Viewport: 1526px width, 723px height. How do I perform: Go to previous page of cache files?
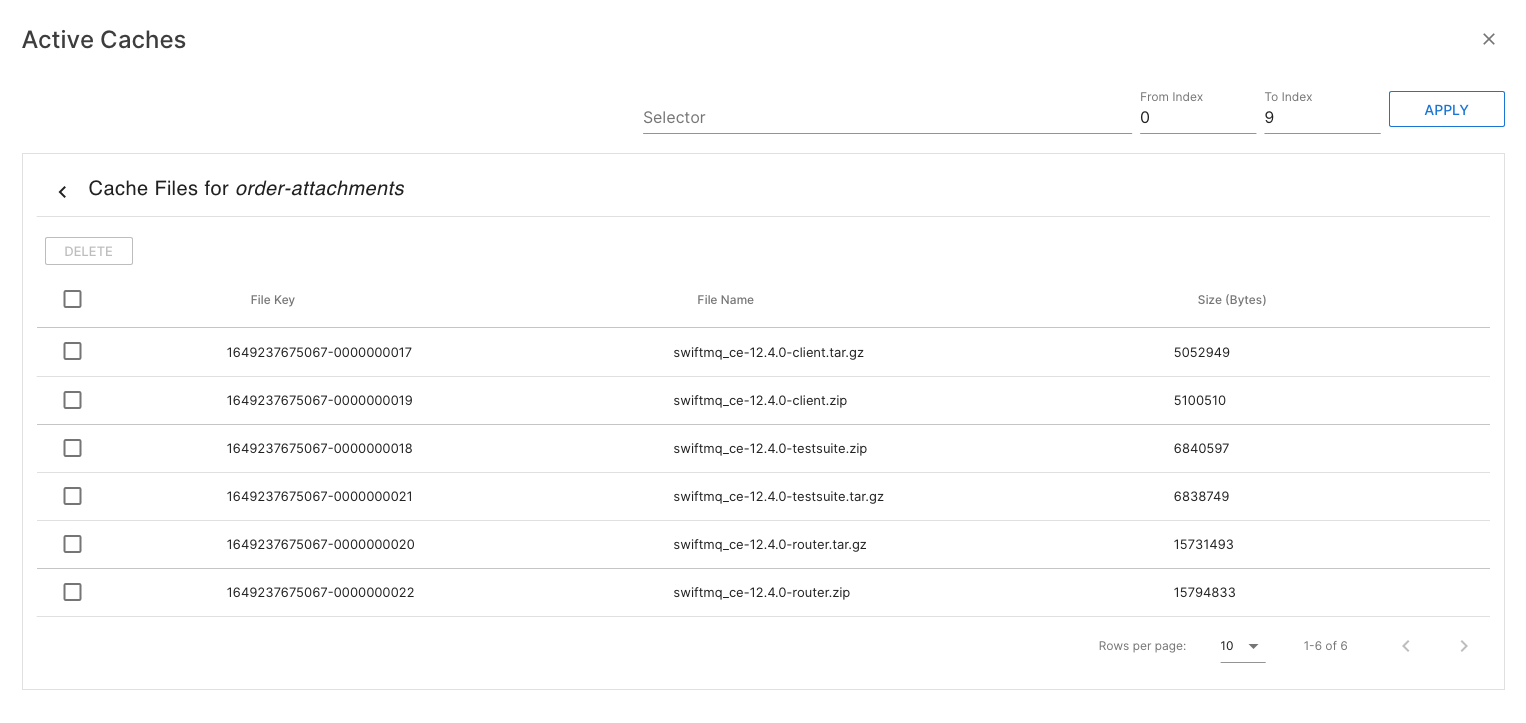(x=1405, y=646)
